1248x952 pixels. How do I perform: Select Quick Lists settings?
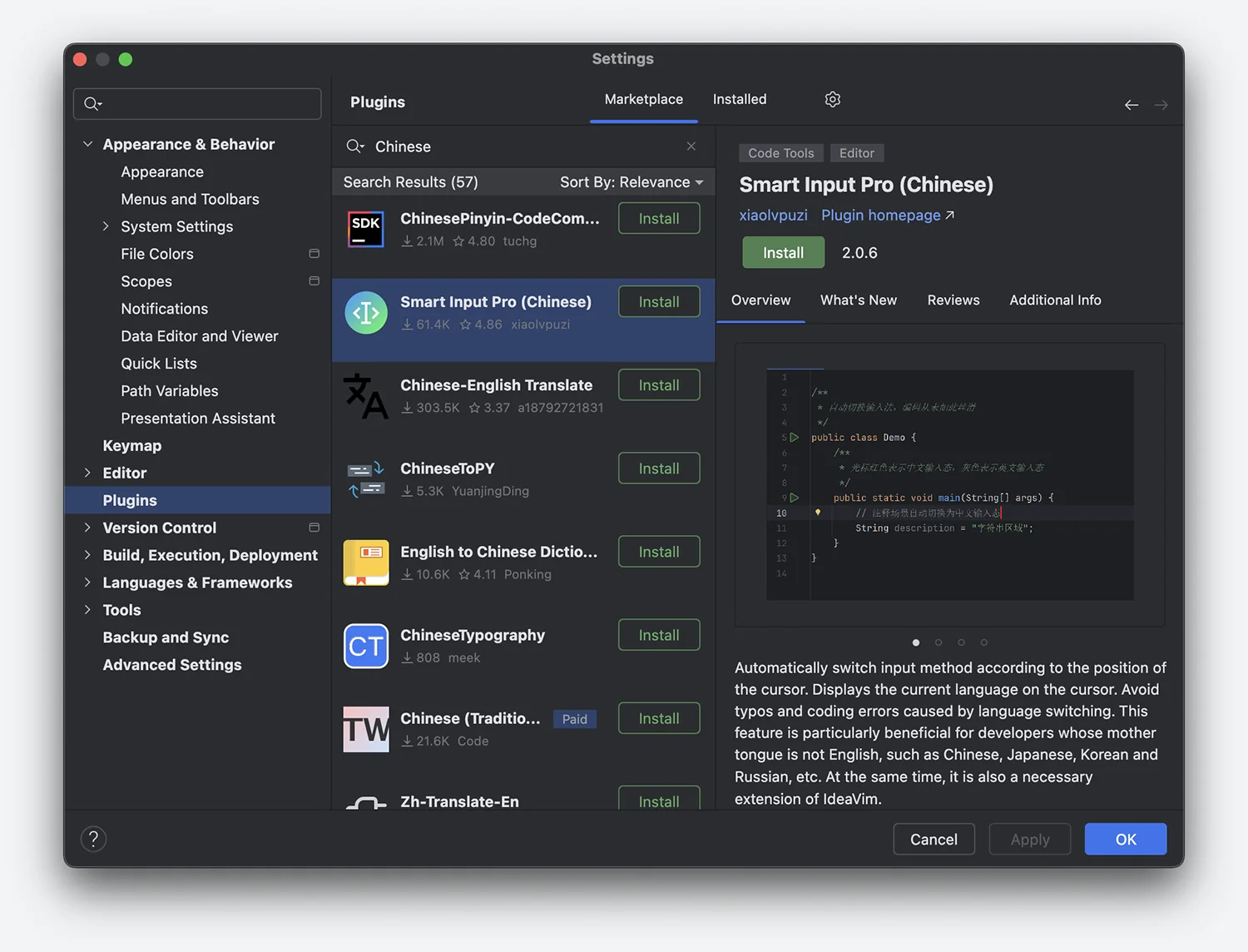159,364
